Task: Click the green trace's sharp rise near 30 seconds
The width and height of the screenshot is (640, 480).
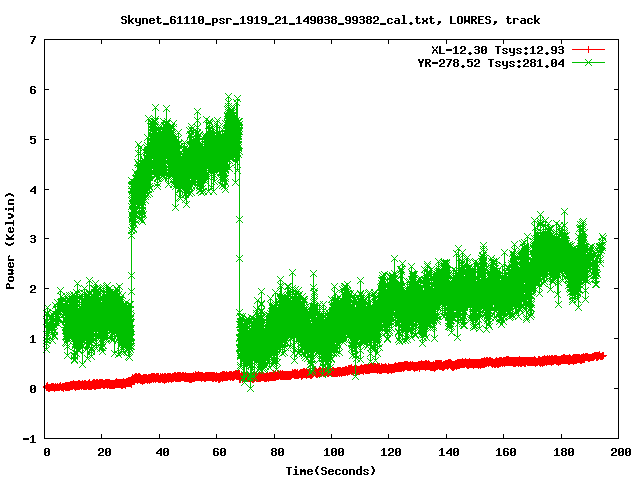Action: pos(131,260)
